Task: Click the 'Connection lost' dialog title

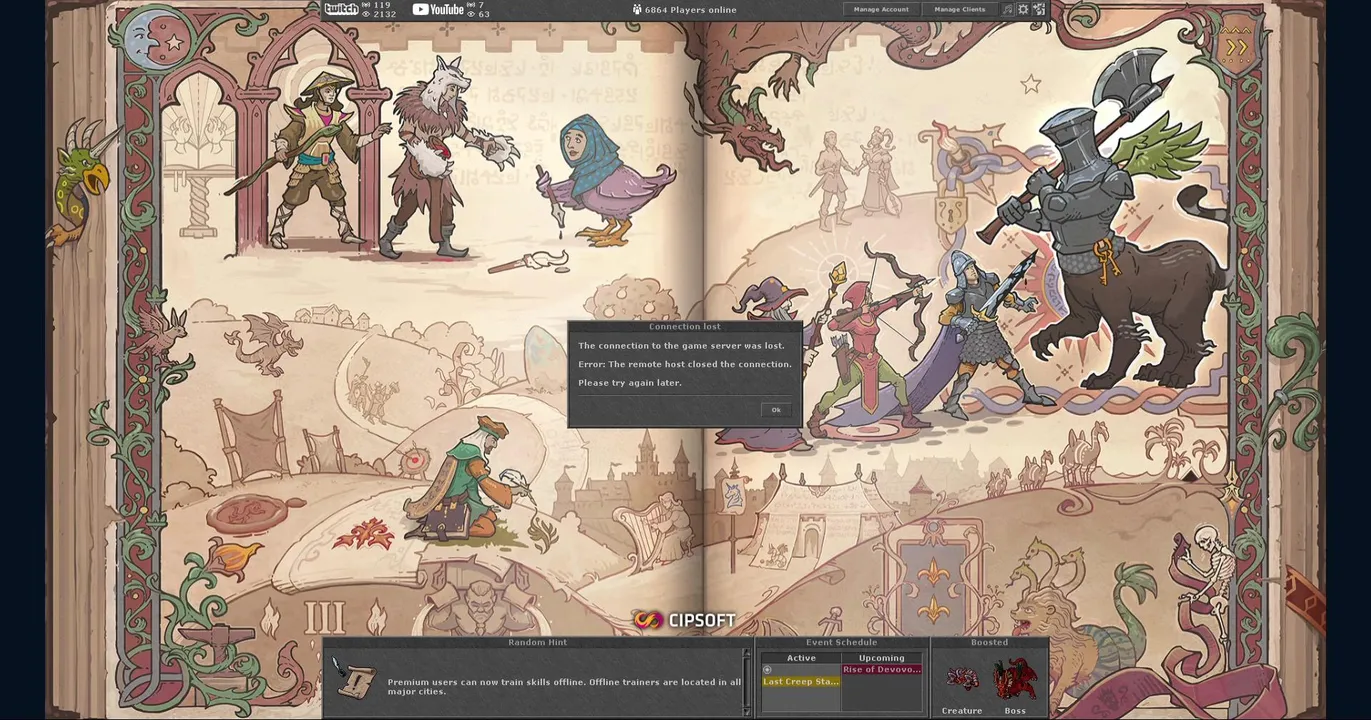Action: coord(685,326)
